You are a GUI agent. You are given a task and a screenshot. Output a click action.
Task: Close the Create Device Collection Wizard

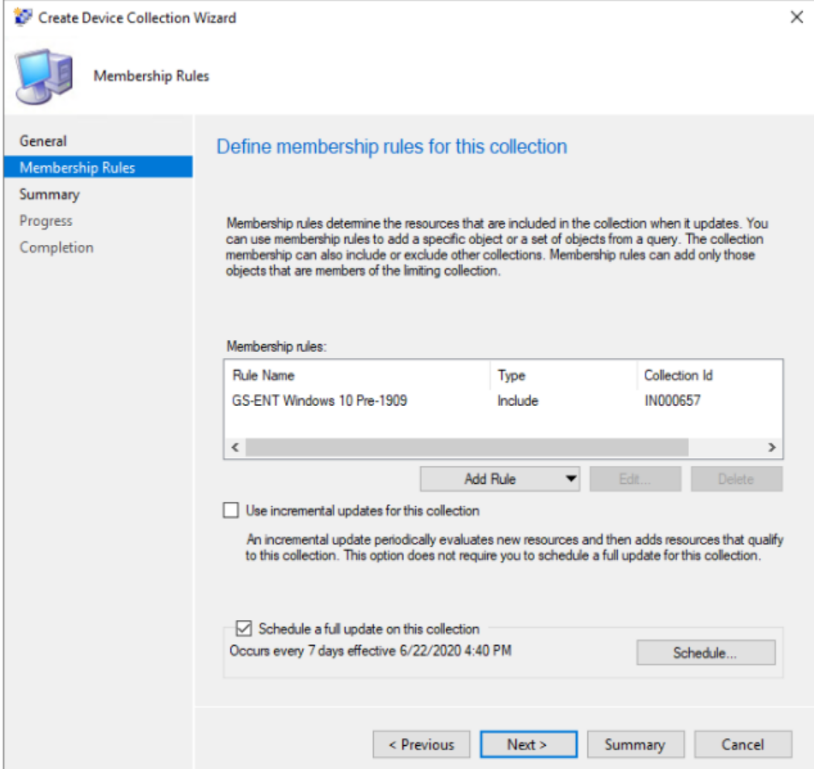pyautogui.click(x=796, y=17)
